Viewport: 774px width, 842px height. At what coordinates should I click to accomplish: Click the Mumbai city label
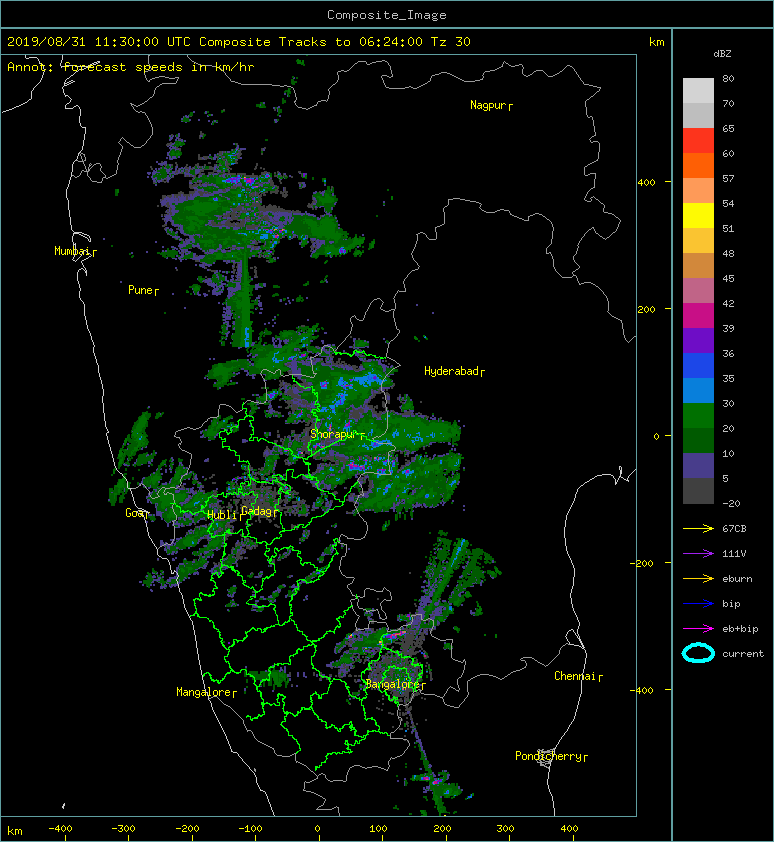pos(72,251)
